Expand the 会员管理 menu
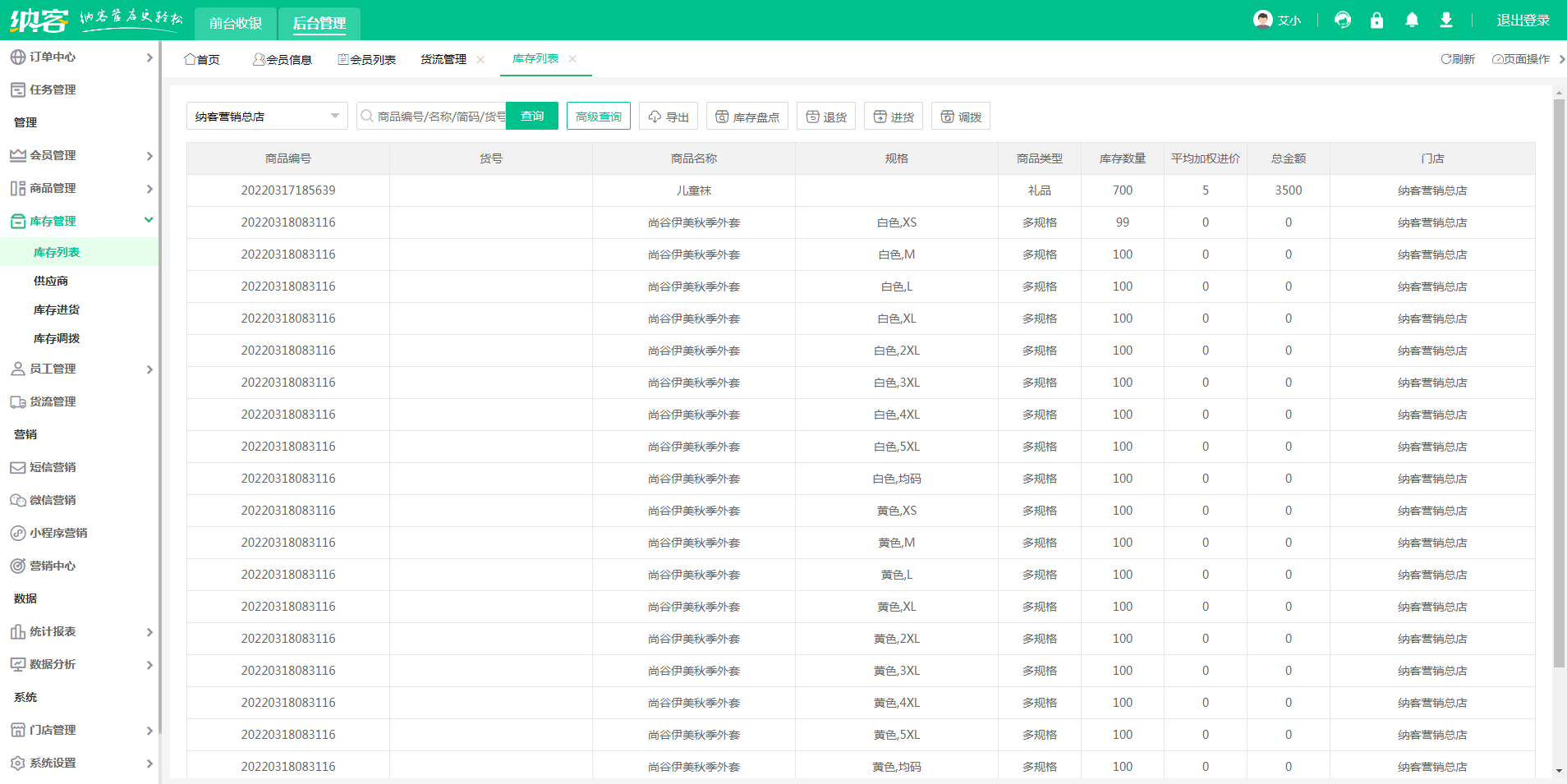Image resolution: width=1567 pixels, height=784 pixels. click(x=149, y=156)
